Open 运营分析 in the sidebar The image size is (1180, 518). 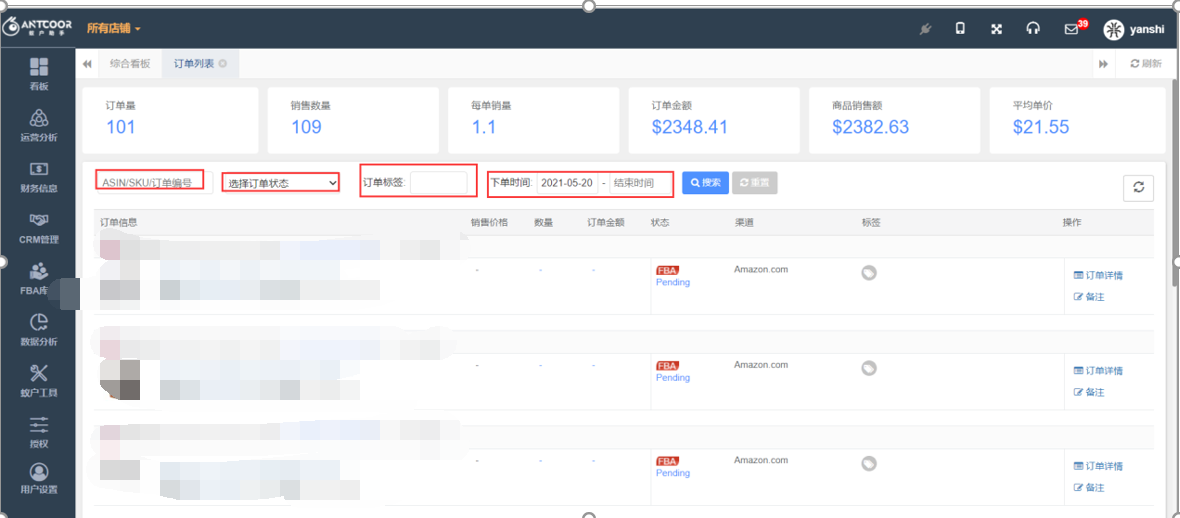tap(39, 125)
